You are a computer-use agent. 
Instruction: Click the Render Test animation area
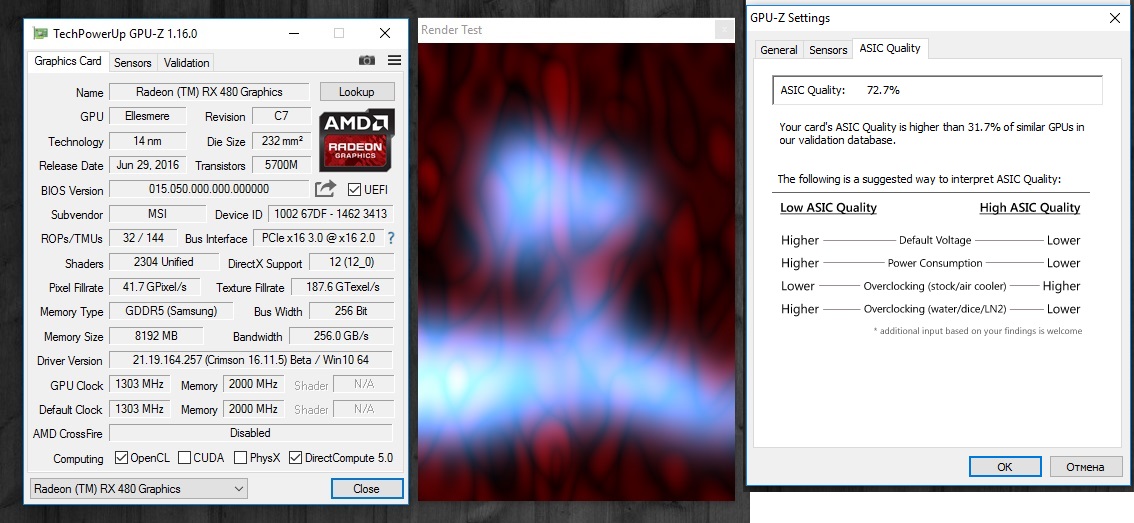pyautogui.click(x=576, y=271)
